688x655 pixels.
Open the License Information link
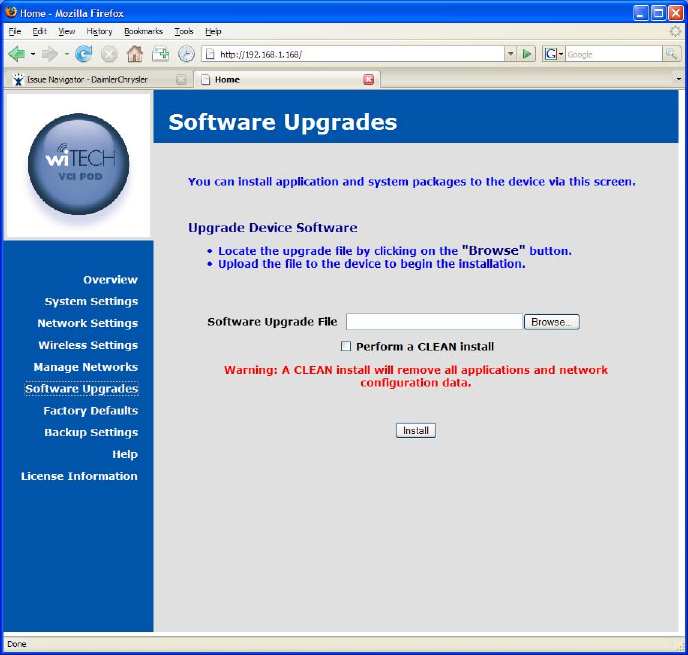(x=79, y=476)
